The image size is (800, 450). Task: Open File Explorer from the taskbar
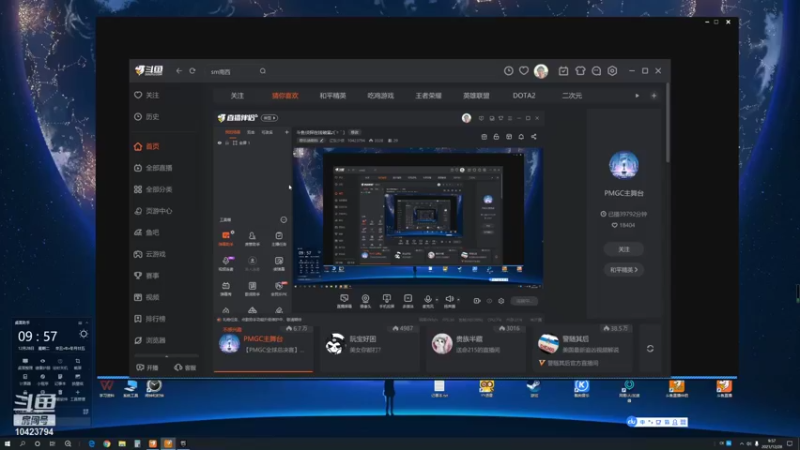[x=122, y=444]
